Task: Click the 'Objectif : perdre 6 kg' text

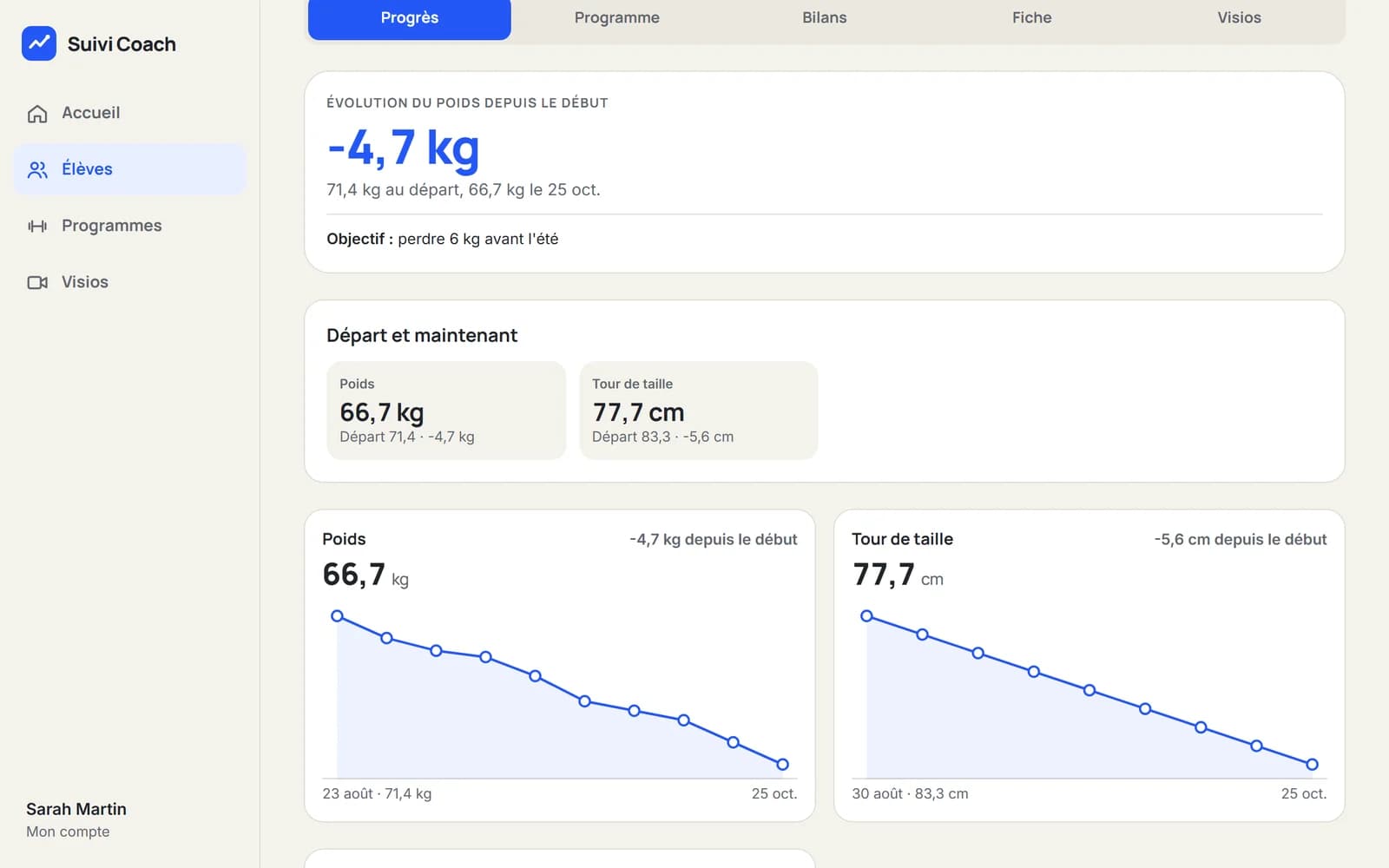Action: (443, 239)
